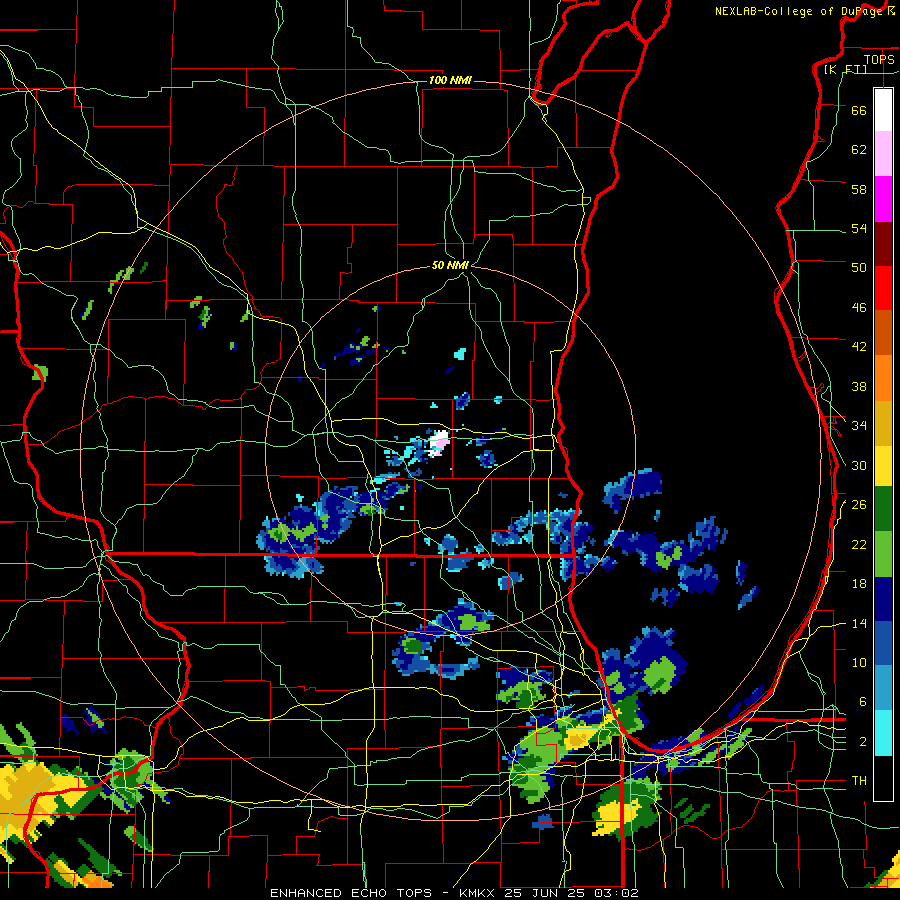Click the legend value "42"

pos(859,346)
